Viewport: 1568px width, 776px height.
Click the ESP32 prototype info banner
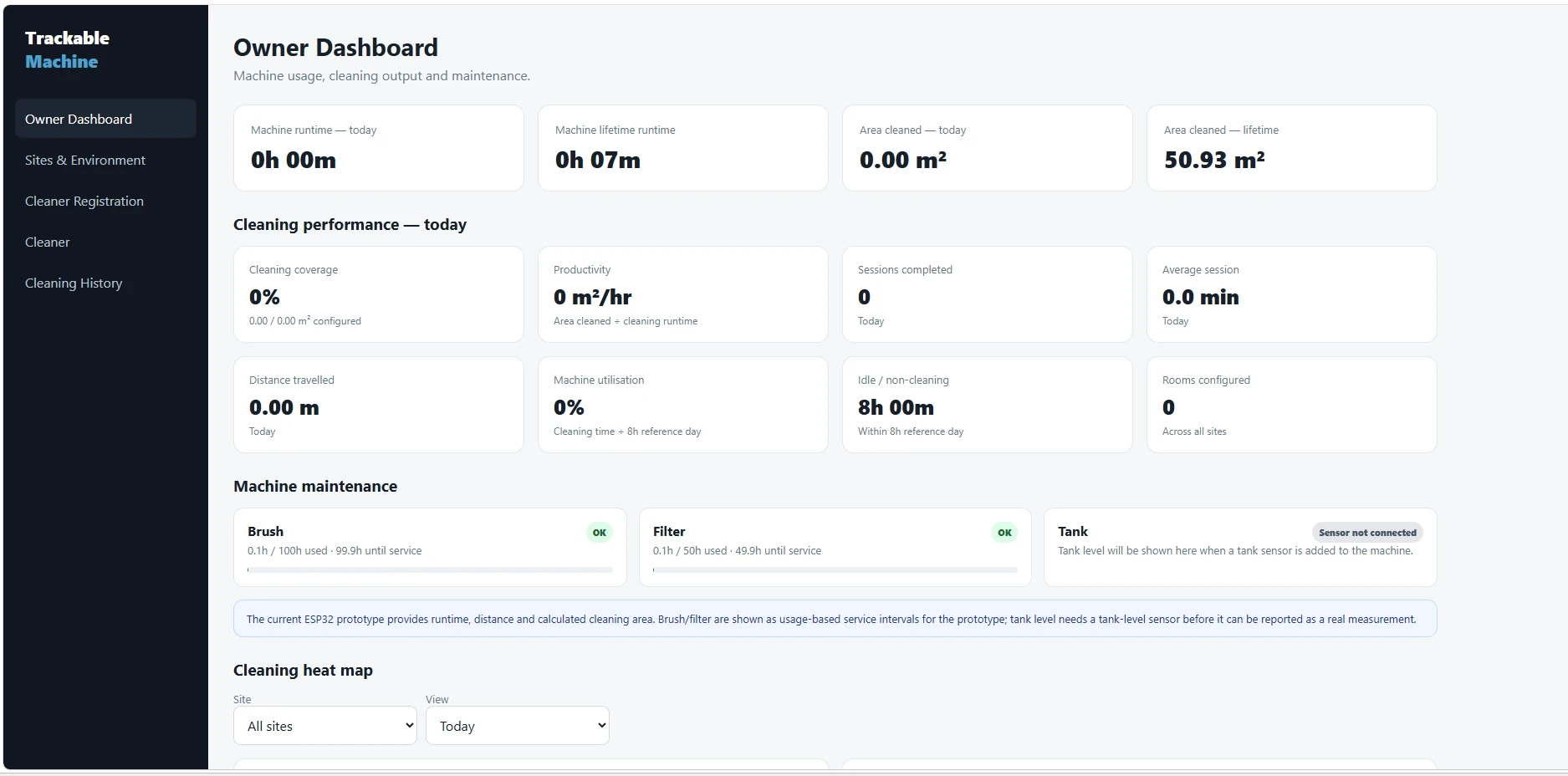(835, 619)
